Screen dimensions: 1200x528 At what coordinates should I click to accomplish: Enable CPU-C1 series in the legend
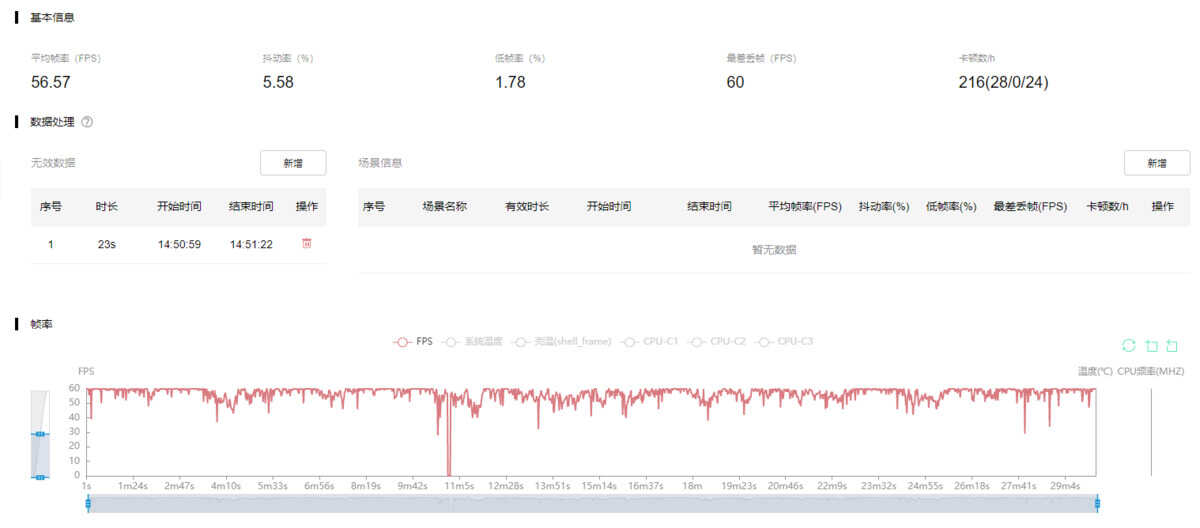point(649,342)
